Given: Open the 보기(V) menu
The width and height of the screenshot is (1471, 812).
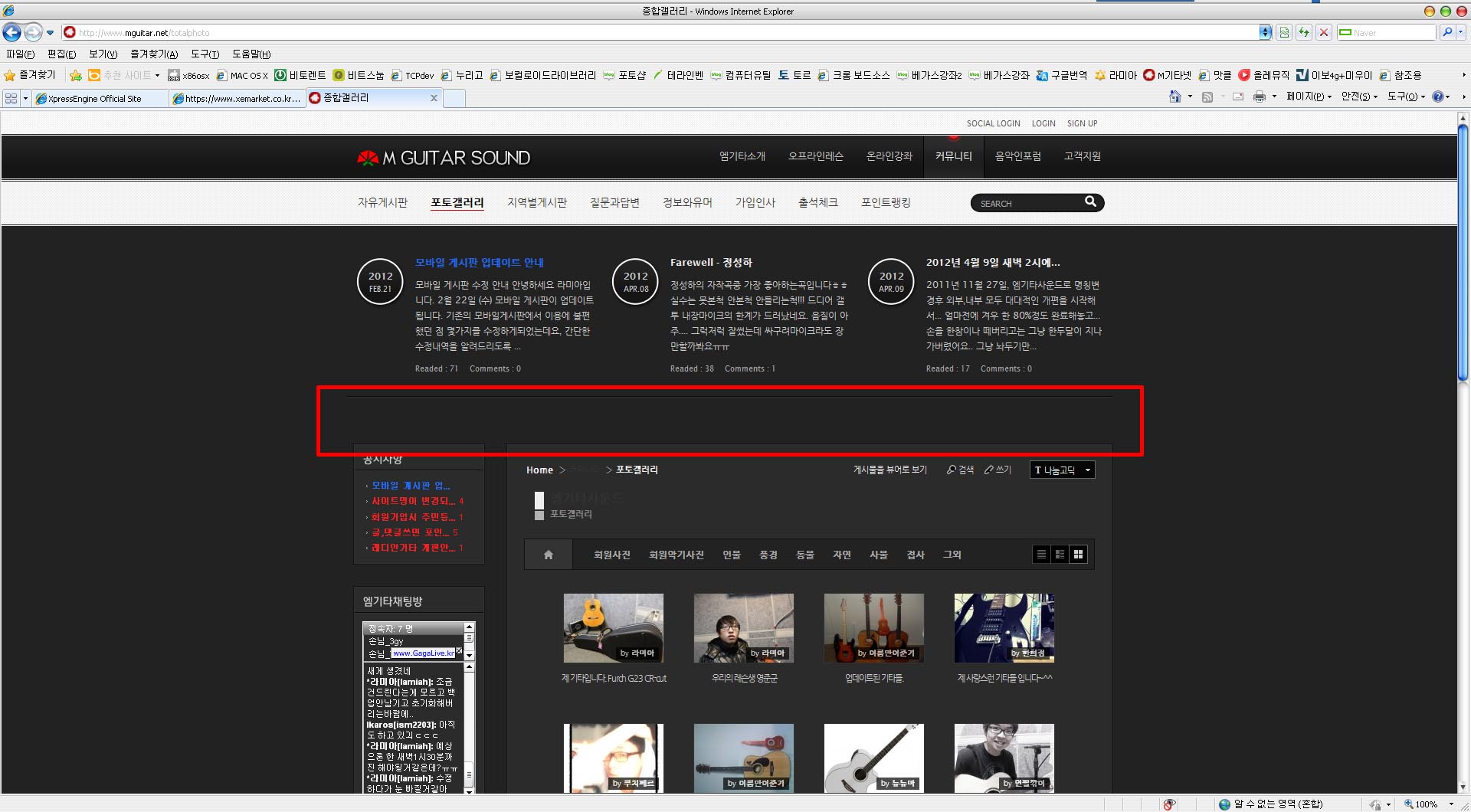Looking at the screenshot, I should point(103,54).
